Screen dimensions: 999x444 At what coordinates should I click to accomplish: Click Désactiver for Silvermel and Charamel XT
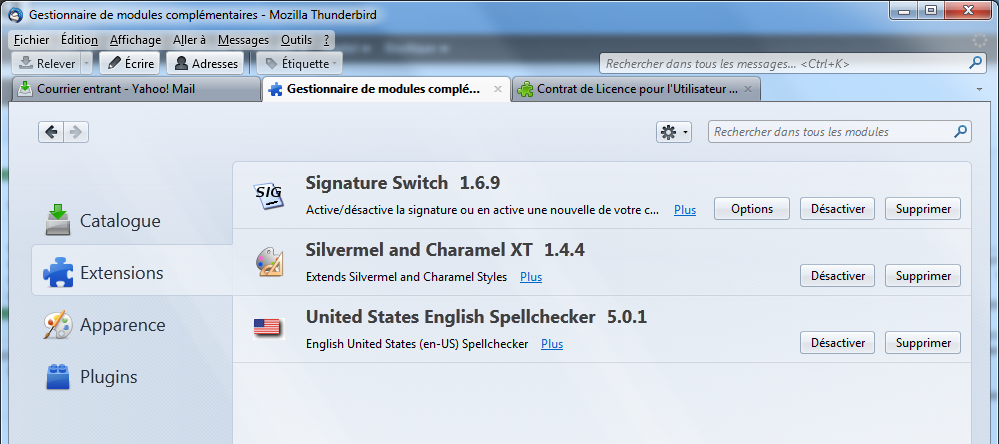coord(838,276)
